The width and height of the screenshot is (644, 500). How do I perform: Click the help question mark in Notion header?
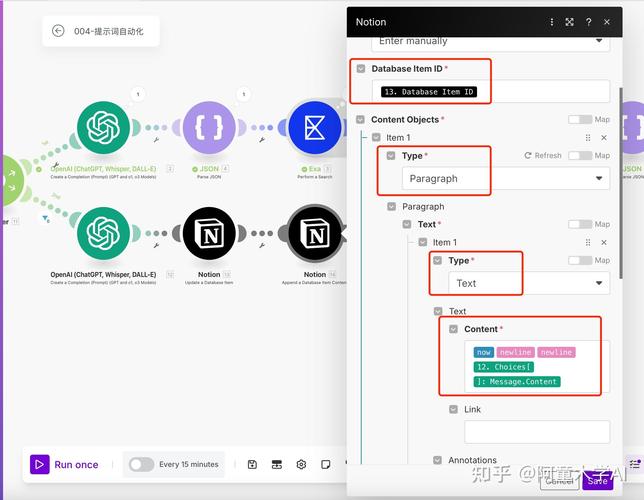coord(588,22)
